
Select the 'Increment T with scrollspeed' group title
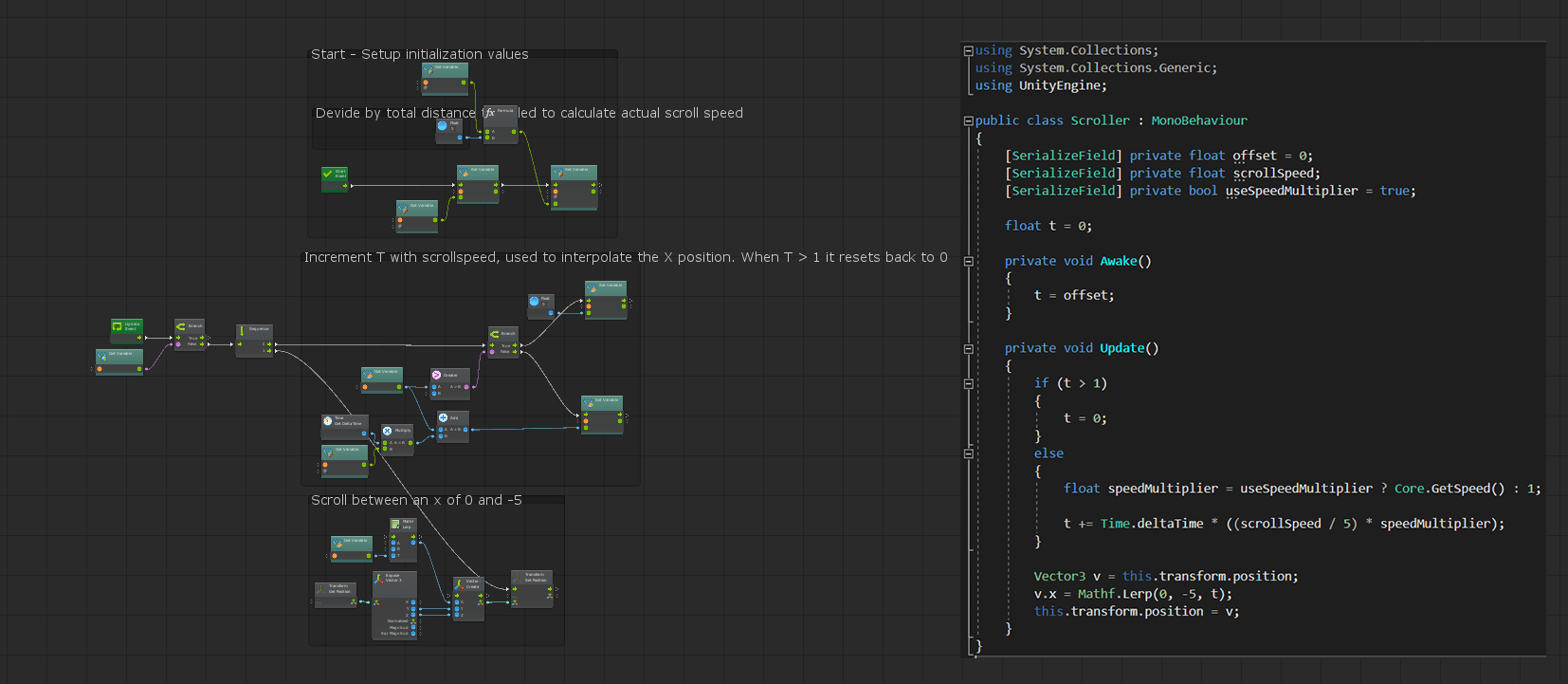point(626,257)
